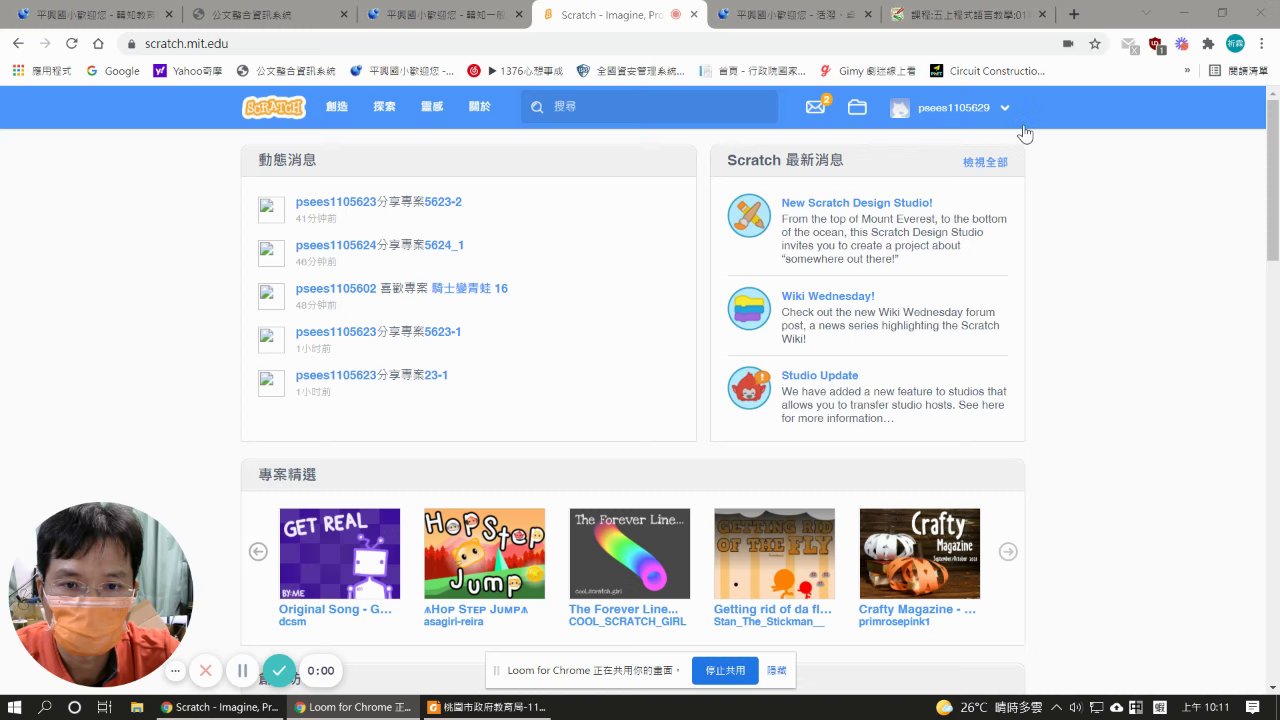Expand the psees1105629 account dropdown
1280x720 pixels.
(1005, 108)
